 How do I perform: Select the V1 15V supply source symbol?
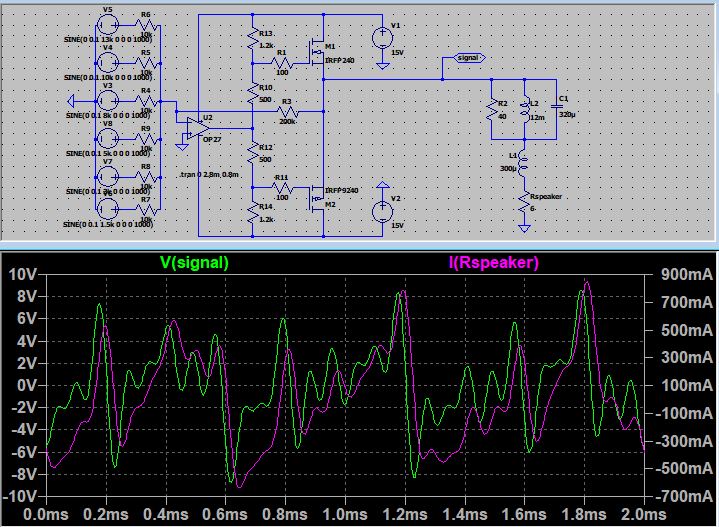382,38
